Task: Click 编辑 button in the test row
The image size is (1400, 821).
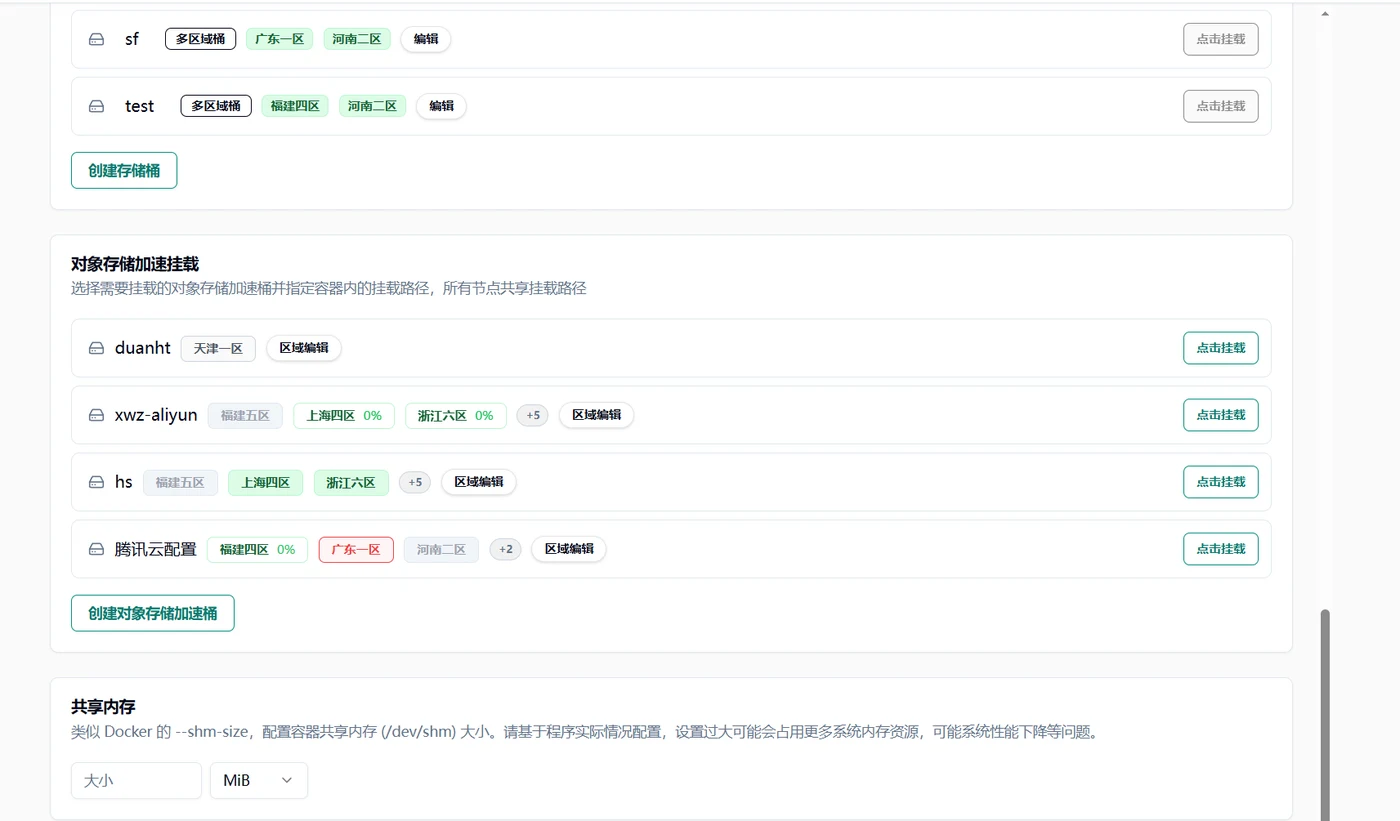Action: point(441,106)
